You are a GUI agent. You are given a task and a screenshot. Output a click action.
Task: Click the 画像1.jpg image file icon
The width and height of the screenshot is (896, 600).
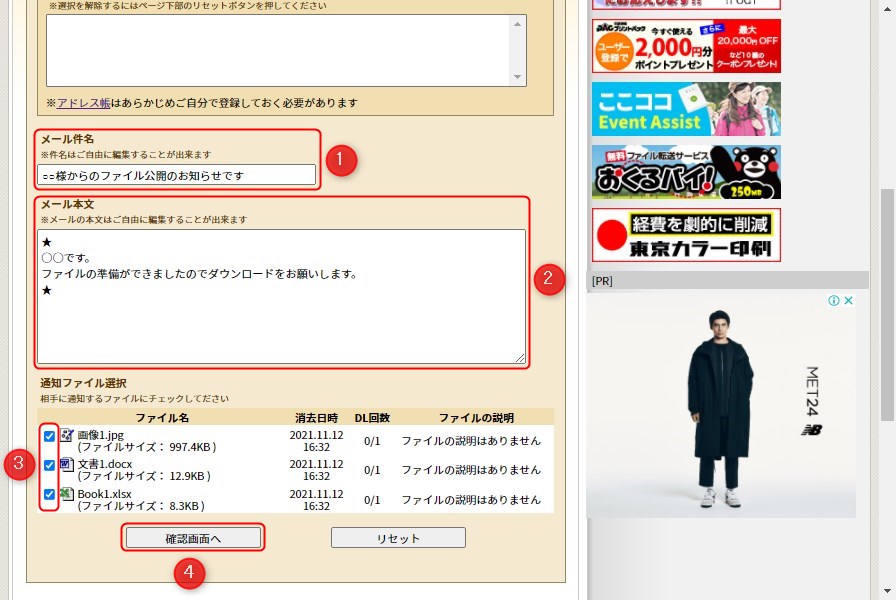tap(68, 435)
